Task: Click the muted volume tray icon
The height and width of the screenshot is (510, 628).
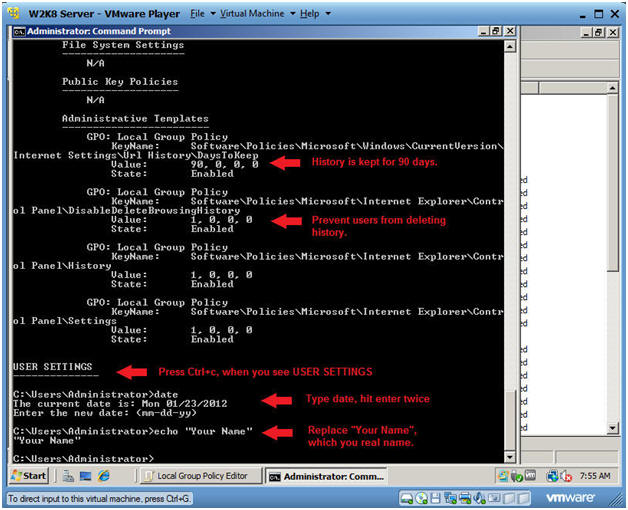Action: [x=566, y=476]
